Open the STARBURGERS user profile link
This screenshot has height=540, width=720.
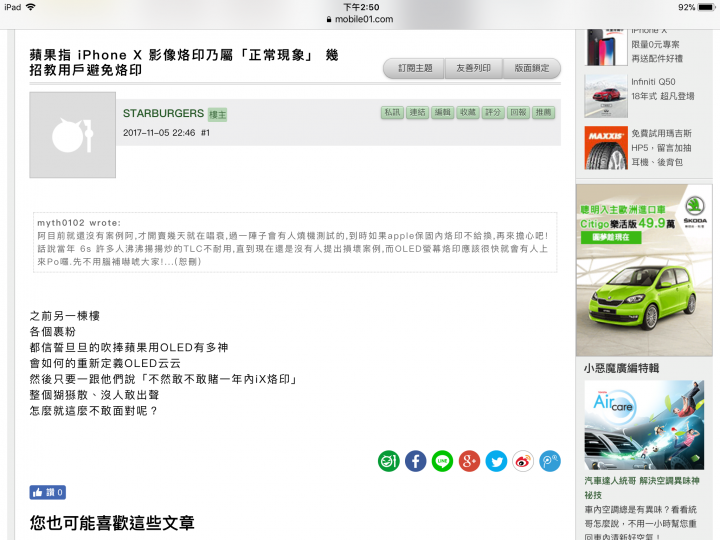tap(163, 113)
